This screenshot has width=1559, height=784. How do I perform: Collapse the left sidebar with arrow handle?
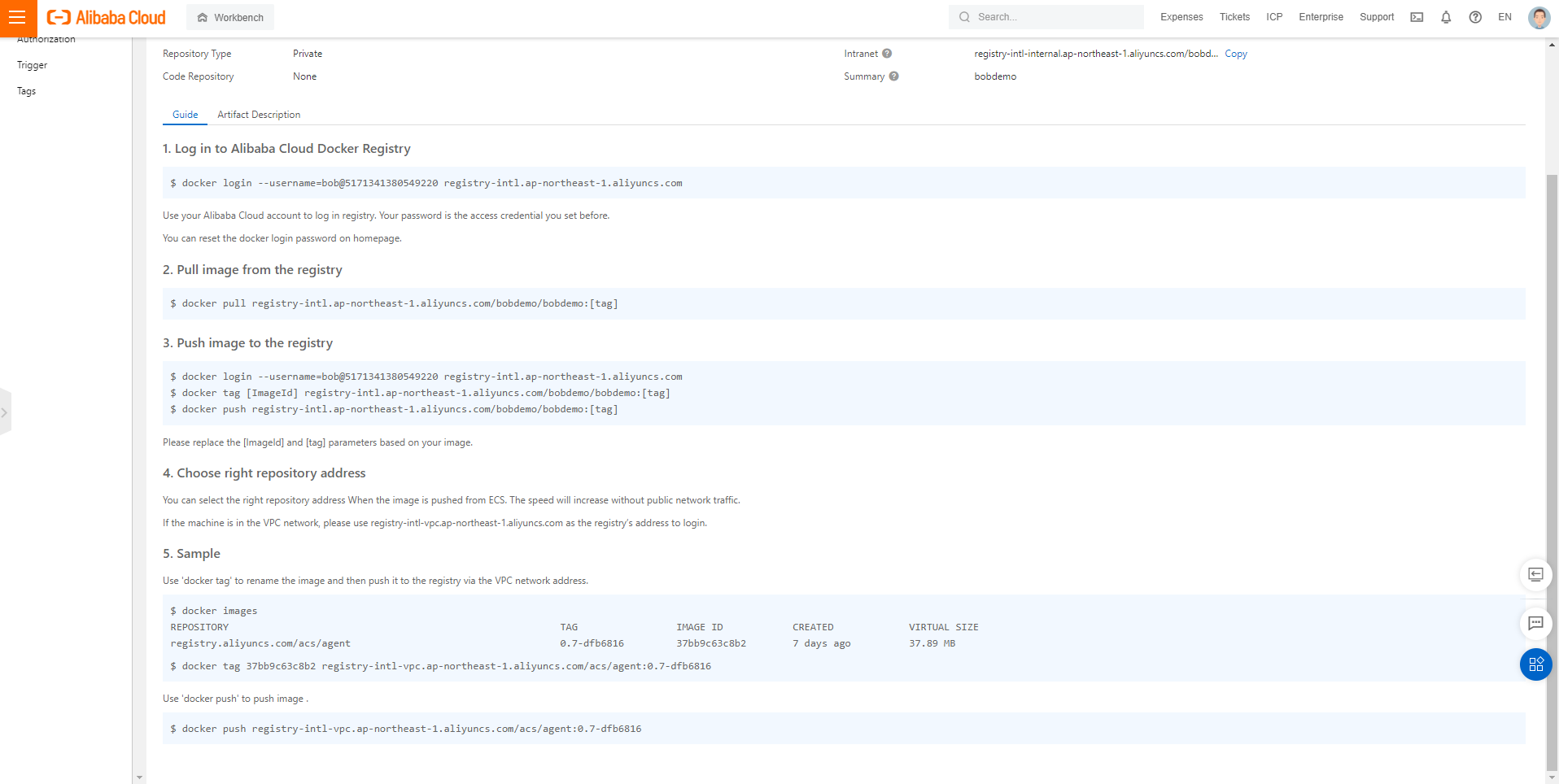(x=5, y=412)
